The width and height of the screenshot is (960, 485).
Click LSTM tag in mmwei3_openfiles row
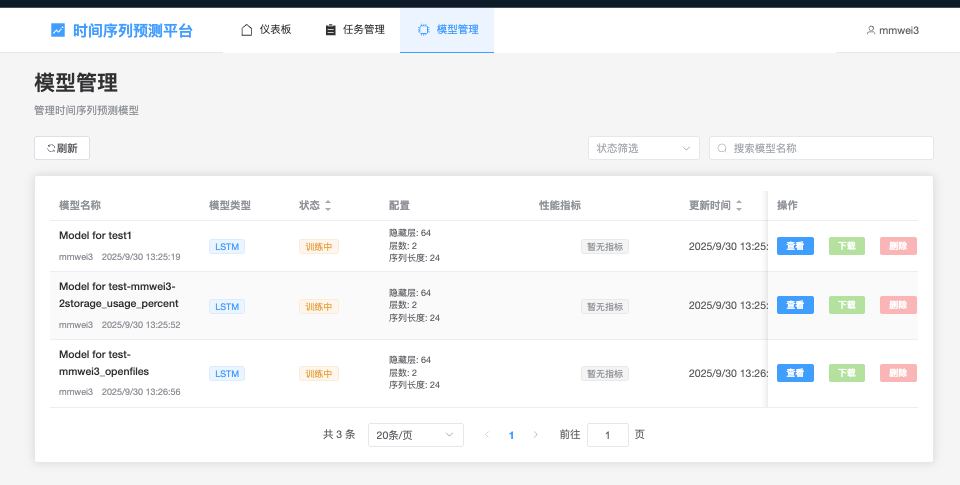pos(227,374)
